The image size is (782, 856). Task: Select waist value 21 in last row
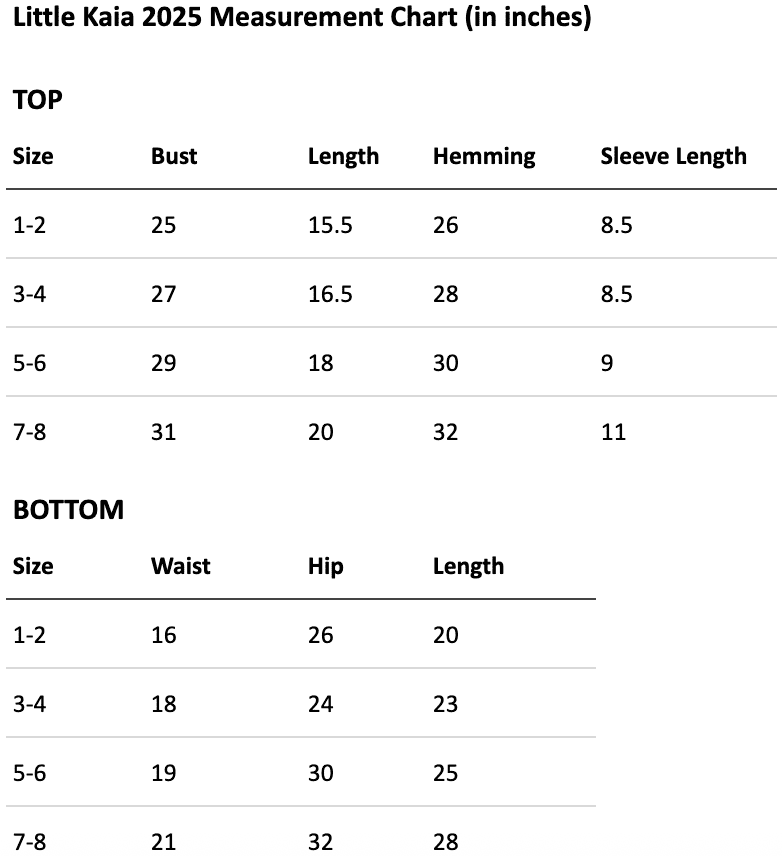click(x=163, y=842)
